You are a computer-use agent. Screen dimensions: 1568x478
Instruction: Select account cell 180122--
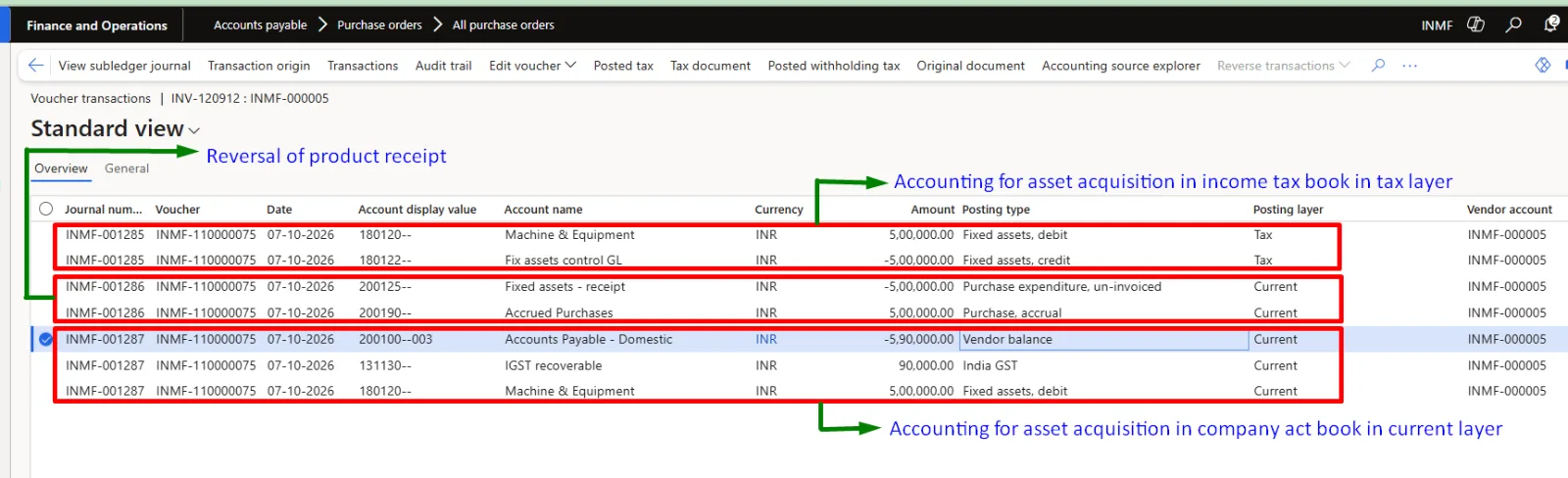(385, 261)
